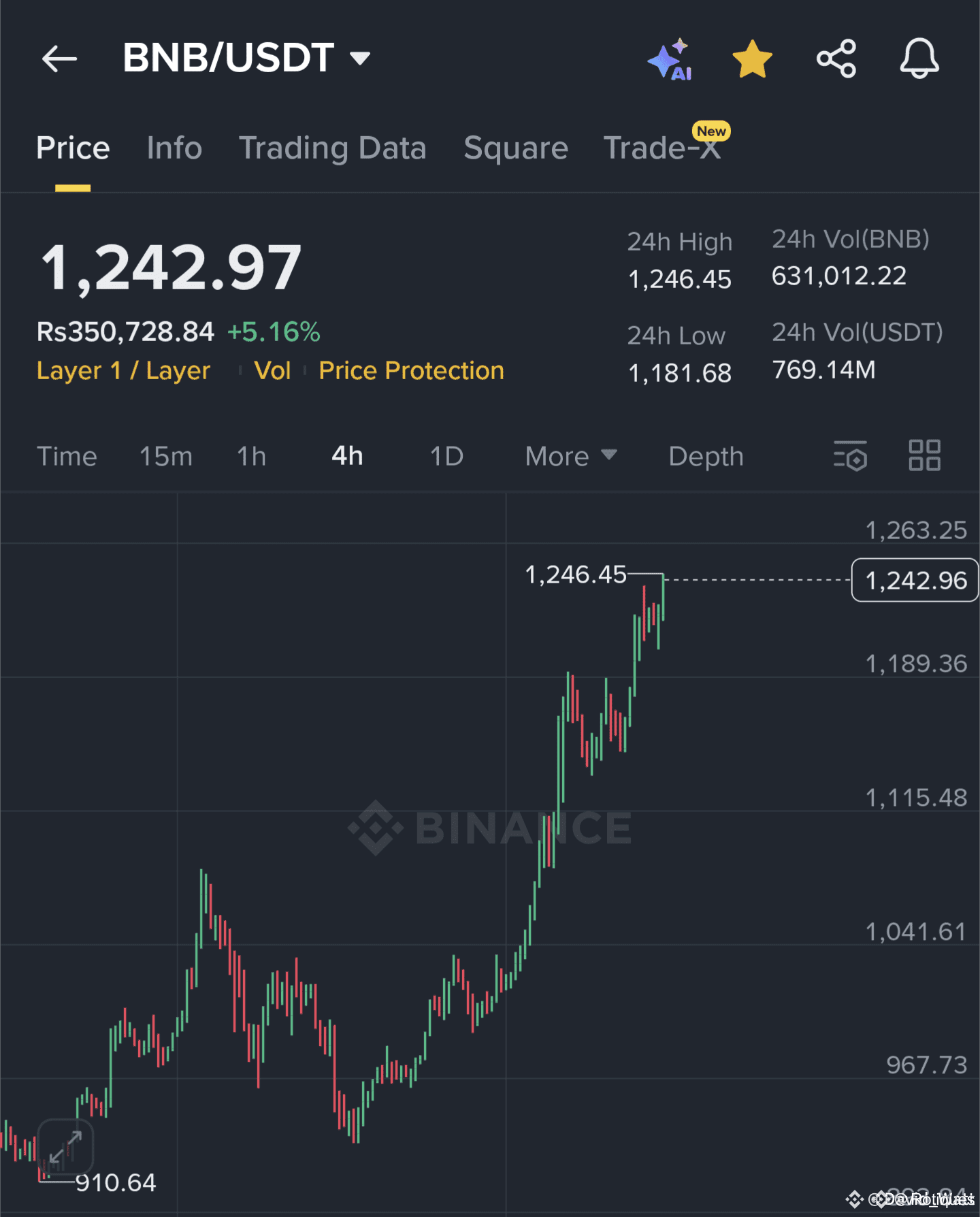
Task: Toggle the favorite star icon
Action: pyautogui.click(x=753, y=59)
